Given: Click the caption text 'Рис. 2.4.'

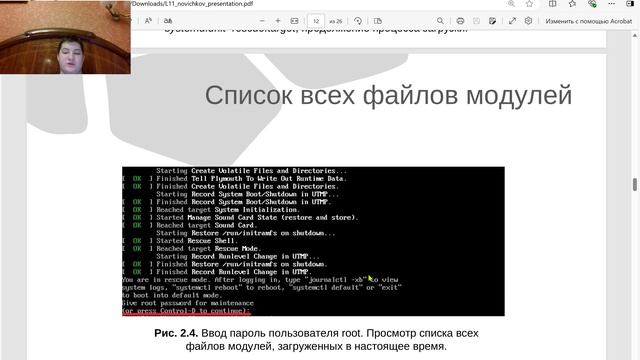Looking at the screenshot, I should [176, 333].
